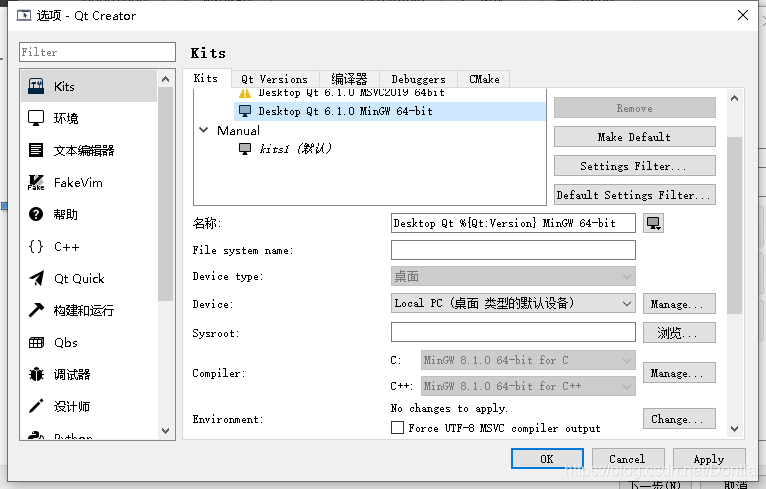
Task: Click the 浏览... button for Sysroot
Action: point(679,333)
